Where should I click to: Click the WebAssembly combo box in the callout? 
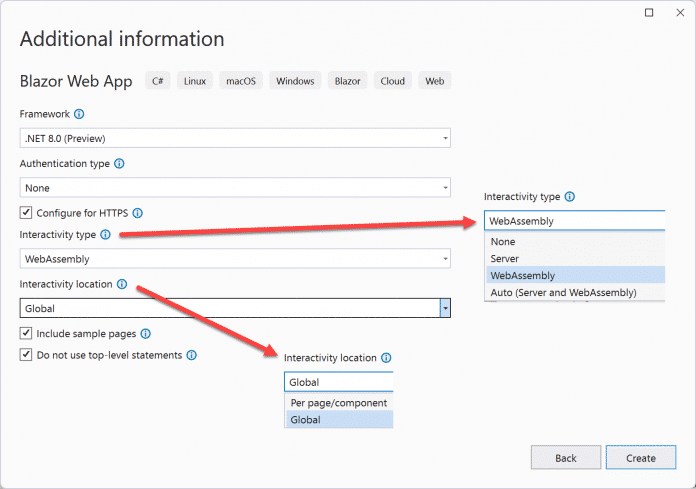pos(574,221)
